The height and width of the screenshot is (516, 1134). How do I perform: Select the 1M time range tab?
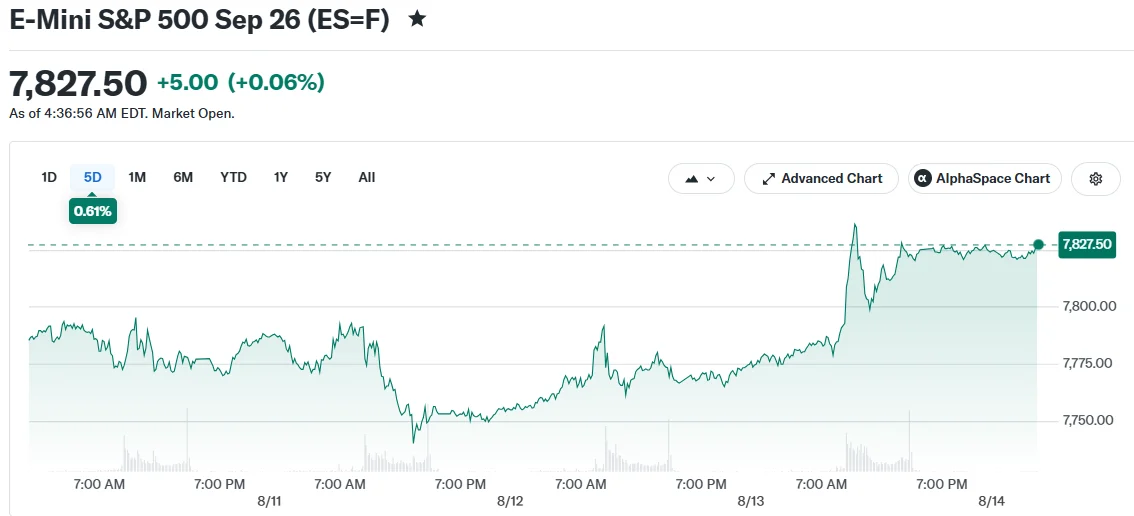pos(137,177)
